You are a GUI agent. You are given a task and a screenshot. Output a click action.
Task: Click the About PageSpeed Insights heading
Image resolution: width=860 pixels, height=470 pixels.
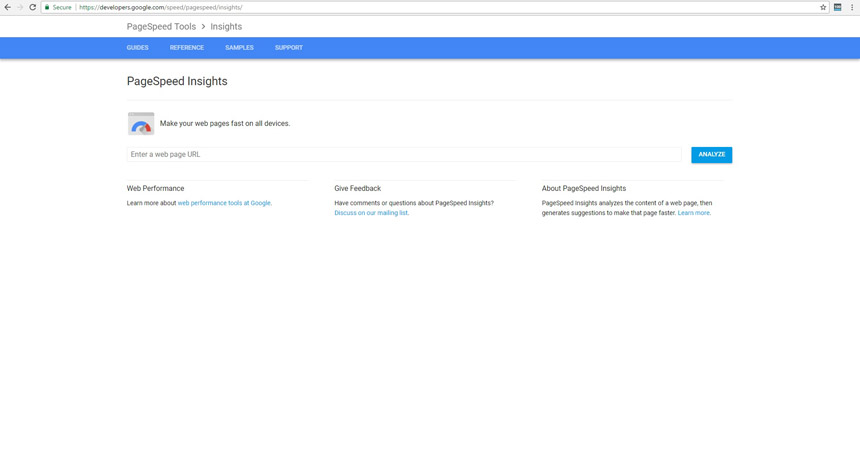[584, 188]
